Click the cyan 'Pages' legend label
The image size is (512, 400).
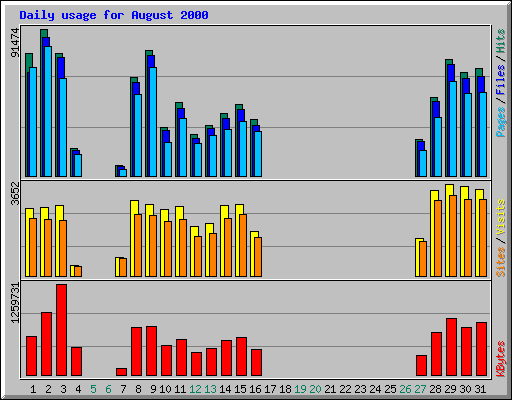coord(501,122)
